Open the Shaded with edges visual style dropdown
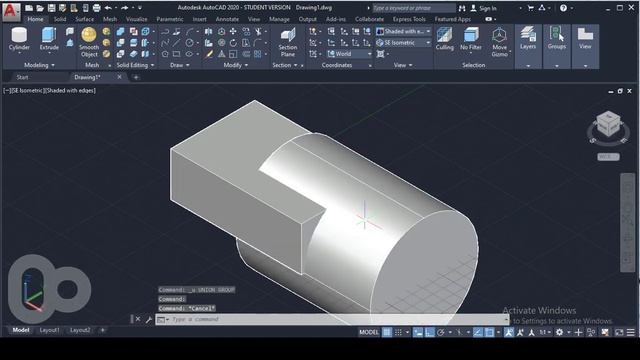 (403, 31)
